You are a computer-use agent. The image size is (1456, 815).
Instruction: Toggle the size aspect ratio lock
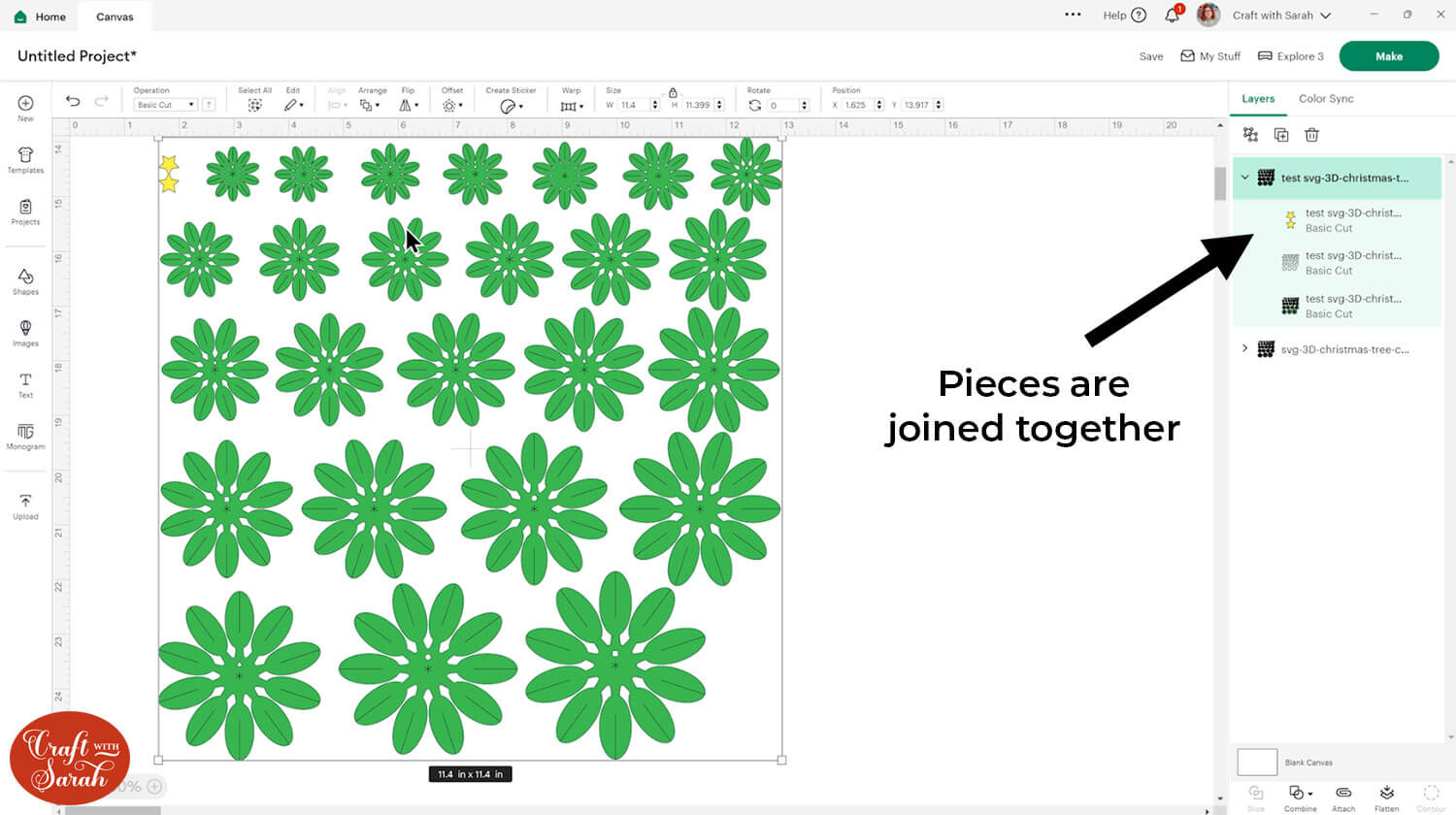pyautogui.click(x=673, y=92)
